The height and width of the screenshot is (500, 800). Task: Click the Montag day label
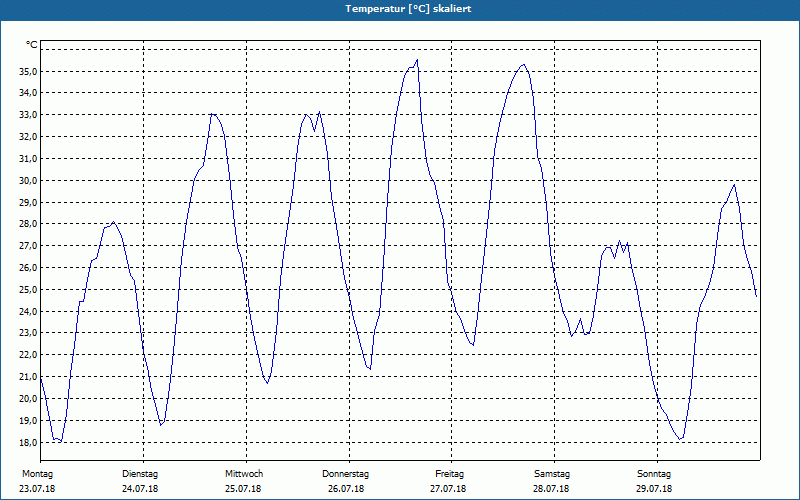(37, 474)
